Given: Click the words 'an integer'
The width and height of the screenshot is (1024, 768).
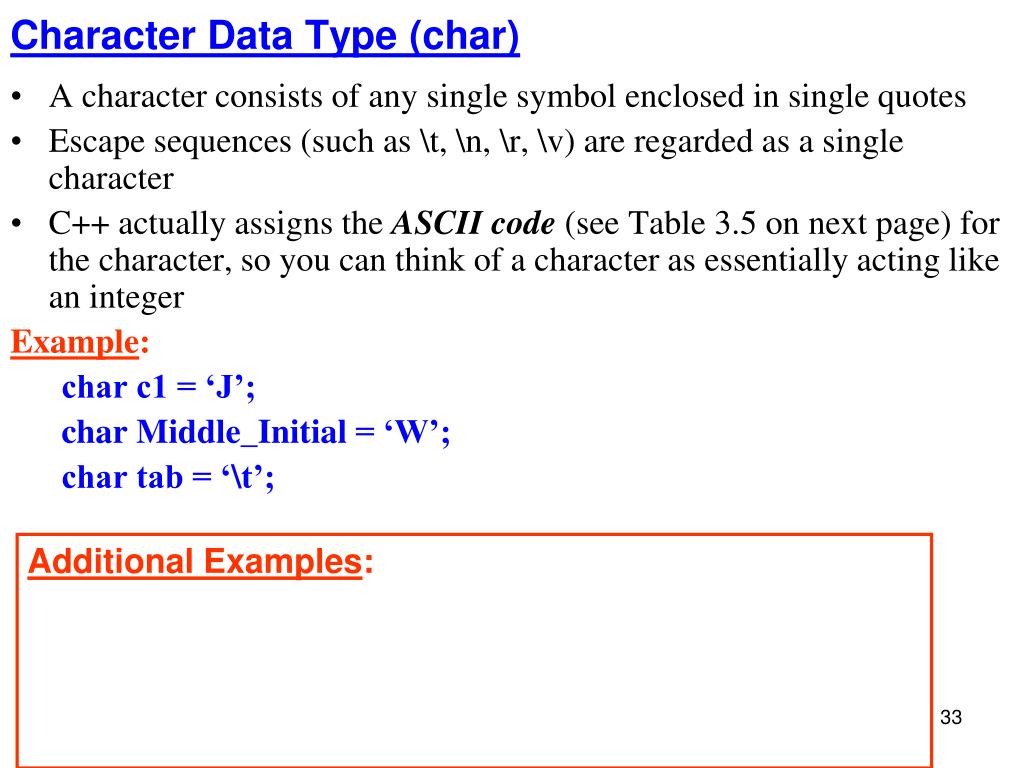Looking at the screenshot, I should 116,298.
